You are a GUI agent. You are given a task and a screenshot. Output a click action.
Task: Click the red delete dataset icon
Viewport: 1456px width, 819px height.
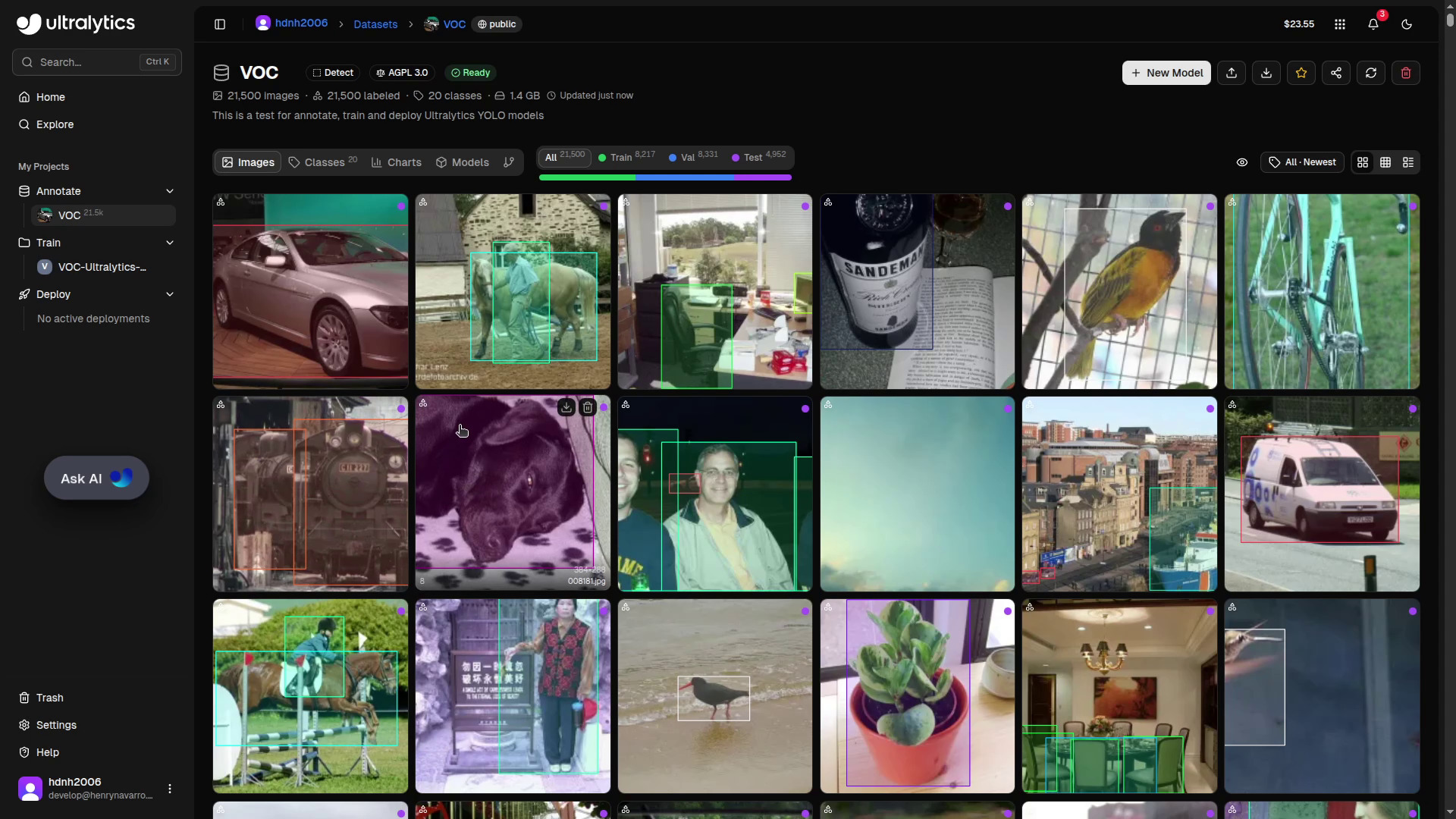[x=1406, y=73]
